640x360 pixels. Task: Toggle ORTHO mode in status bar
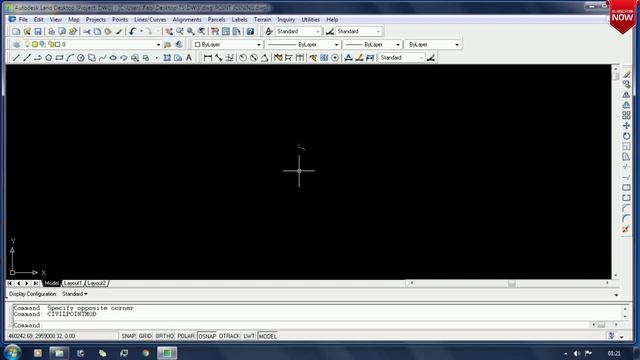(x=164, y=336)
